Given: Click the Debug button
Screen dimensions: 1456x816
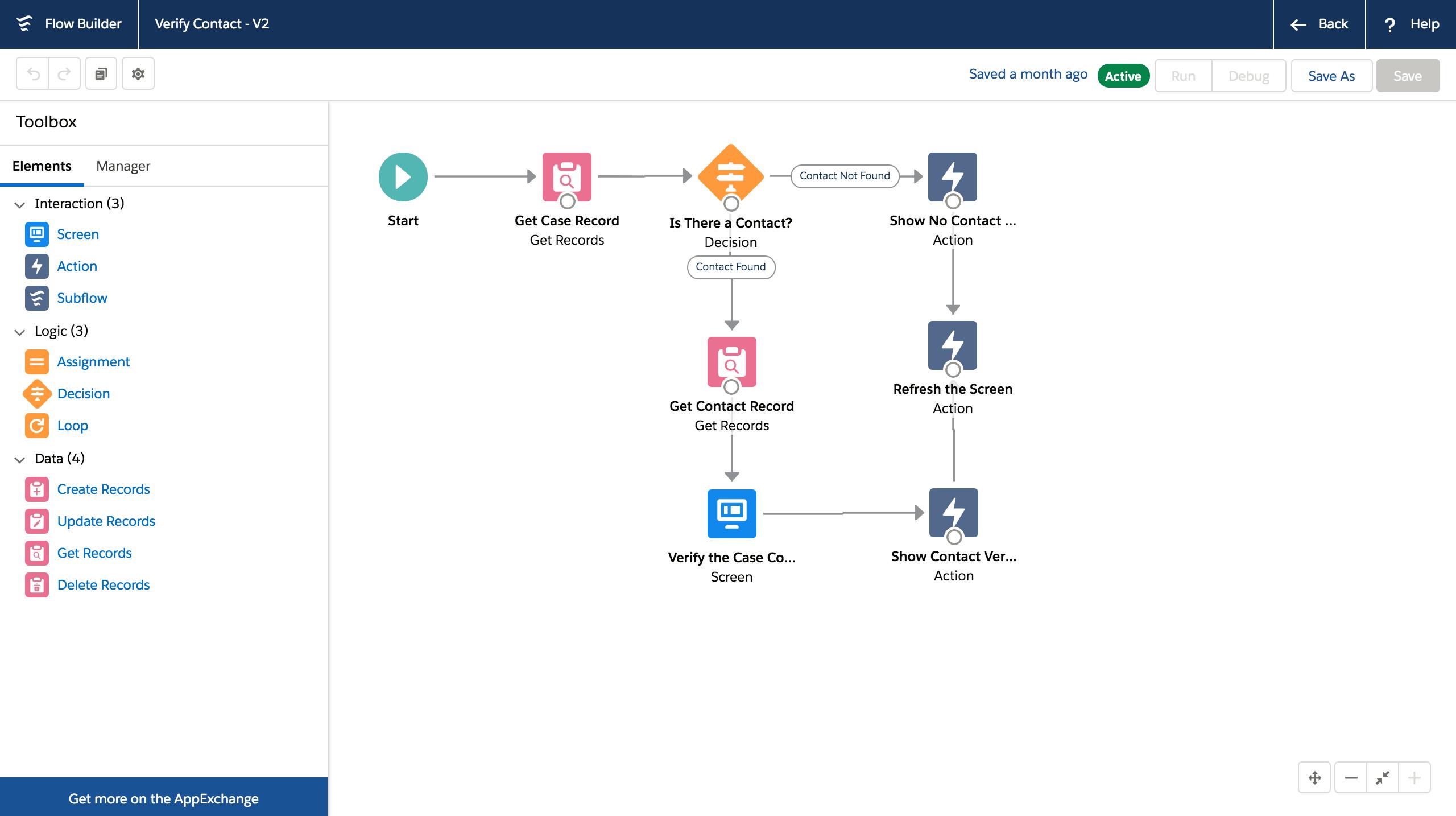Looking at the screenshot, I should (1248, 75).
